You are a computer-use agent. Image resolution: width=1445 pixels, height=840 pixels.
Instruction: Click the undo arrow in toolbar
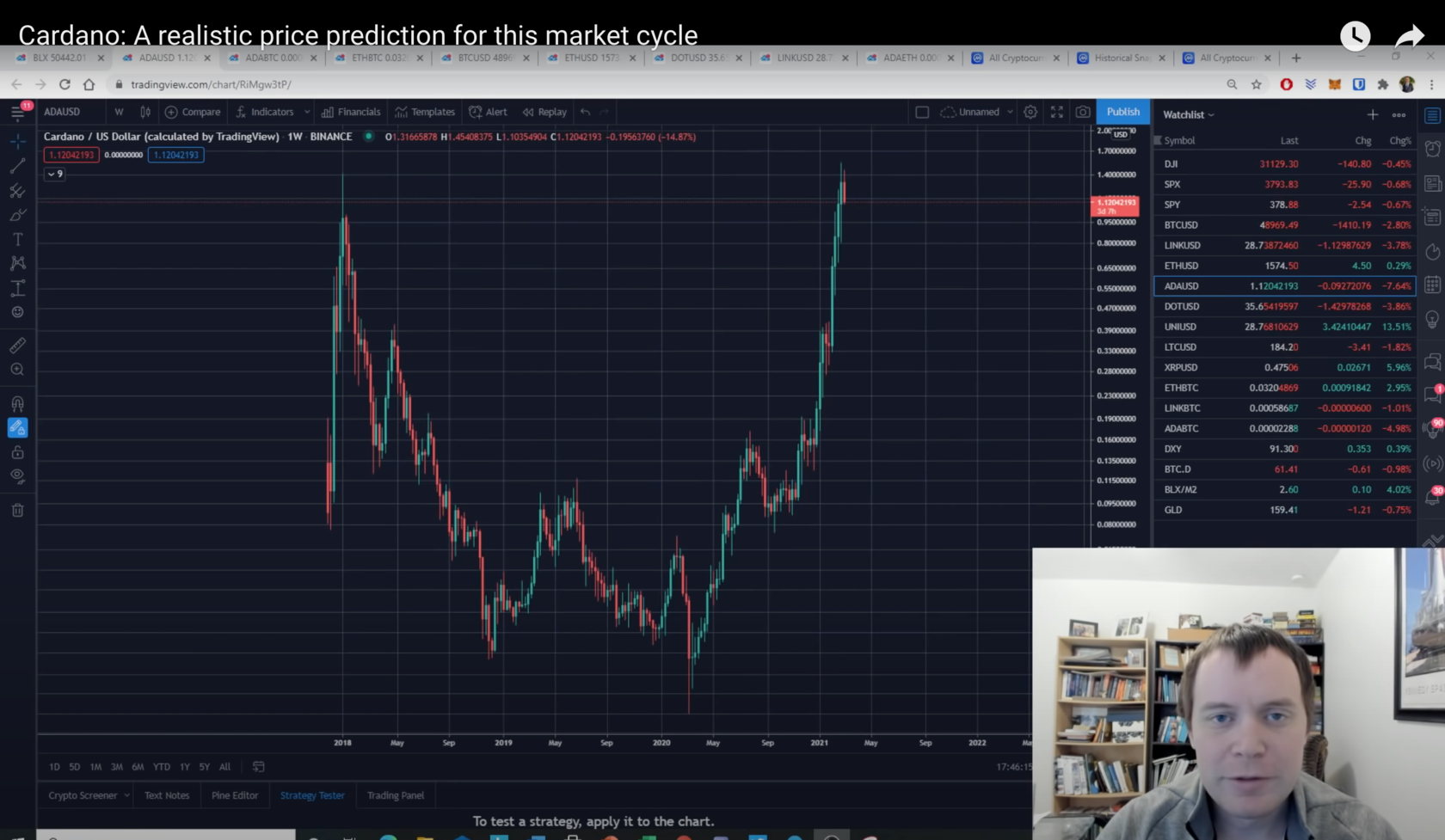585,112
